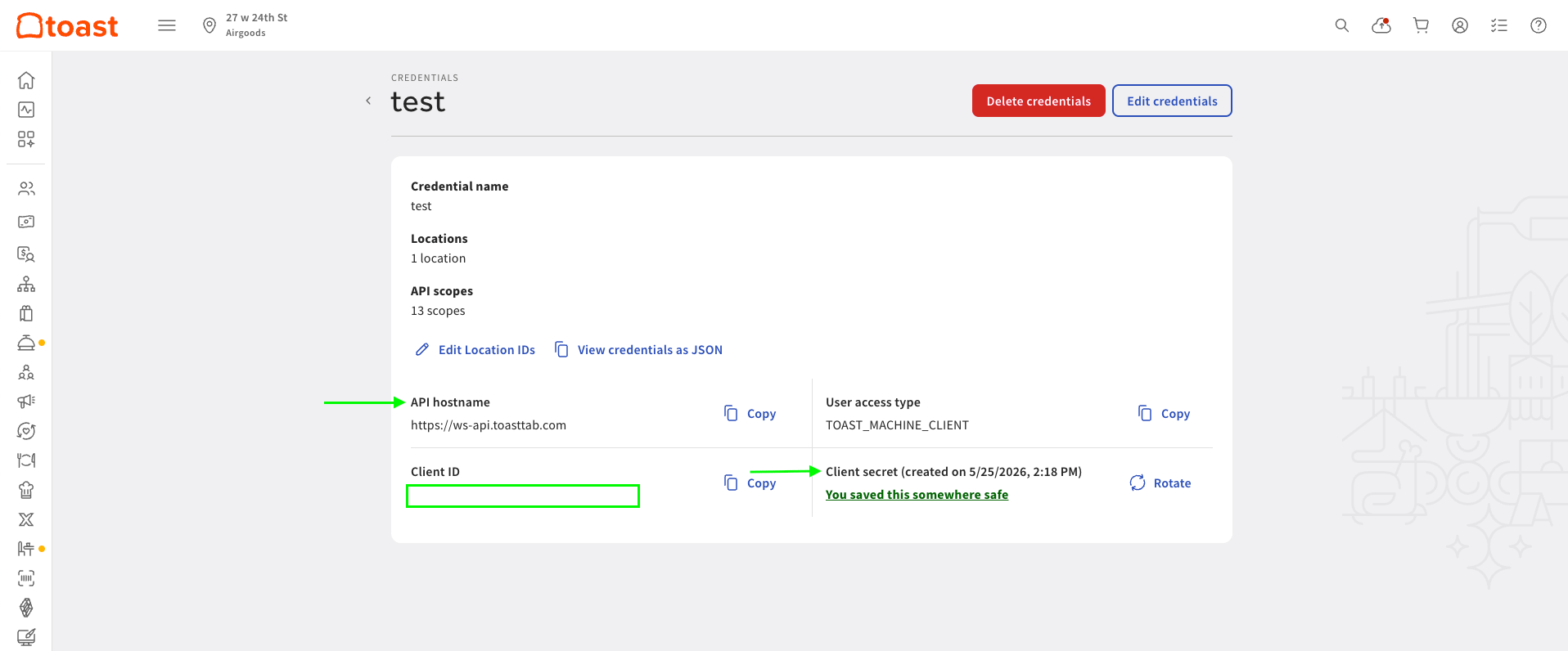This screenshot has width=1568, height=651.
Task: Open the monitor with pen sidebar icon
Action: point(26,637)
